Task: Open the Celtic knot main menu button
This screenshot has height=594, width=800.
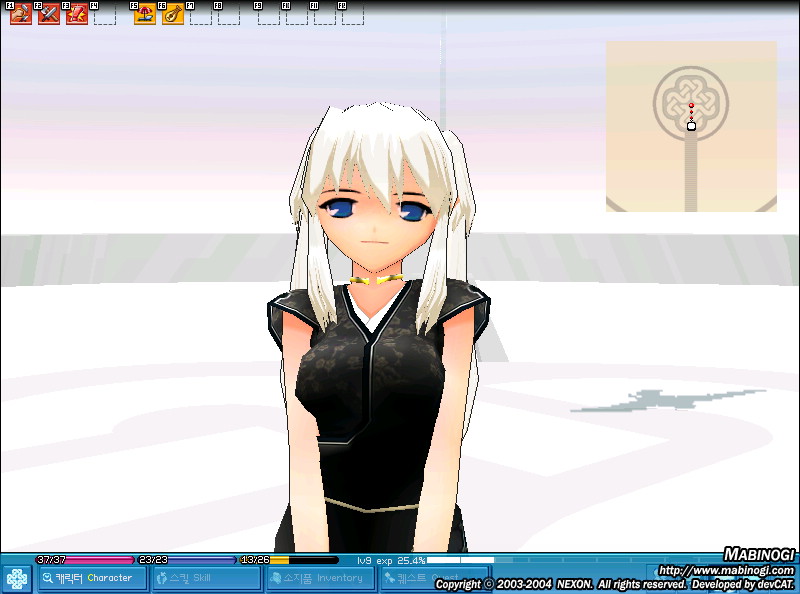Action: [x=17, y=579]
